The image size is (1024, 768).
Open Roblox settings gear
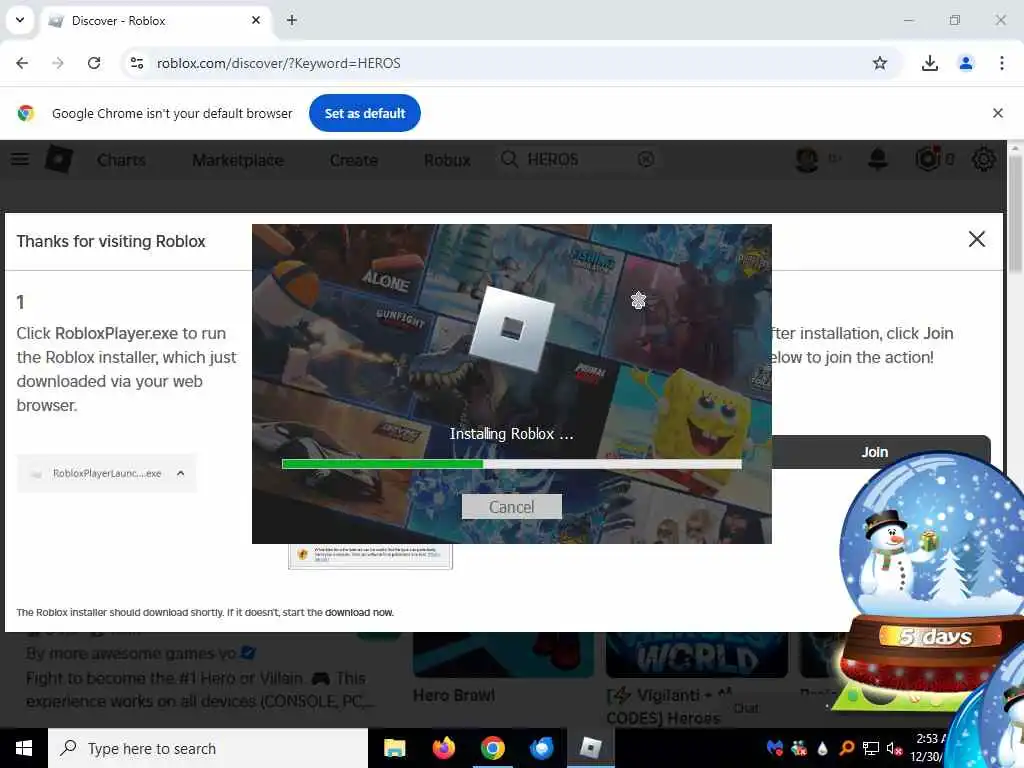click(984, 159)
